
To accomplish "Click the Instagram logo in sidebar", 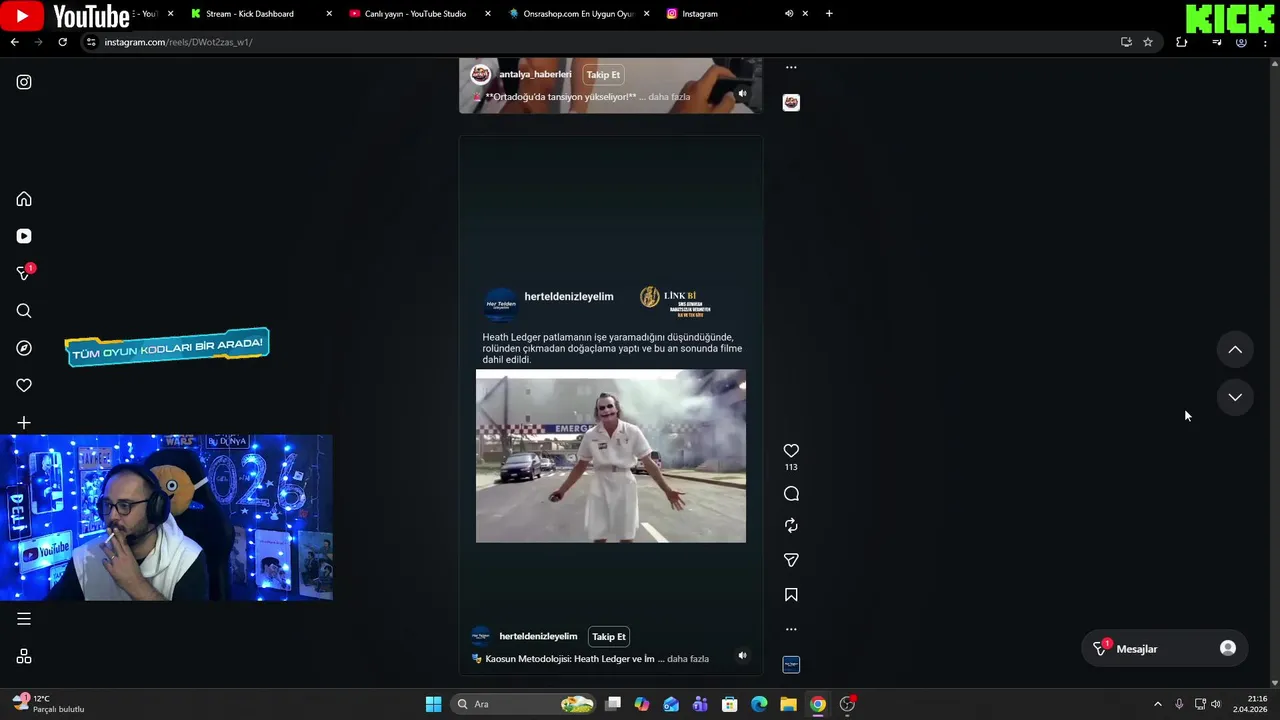I will point(24,82).
